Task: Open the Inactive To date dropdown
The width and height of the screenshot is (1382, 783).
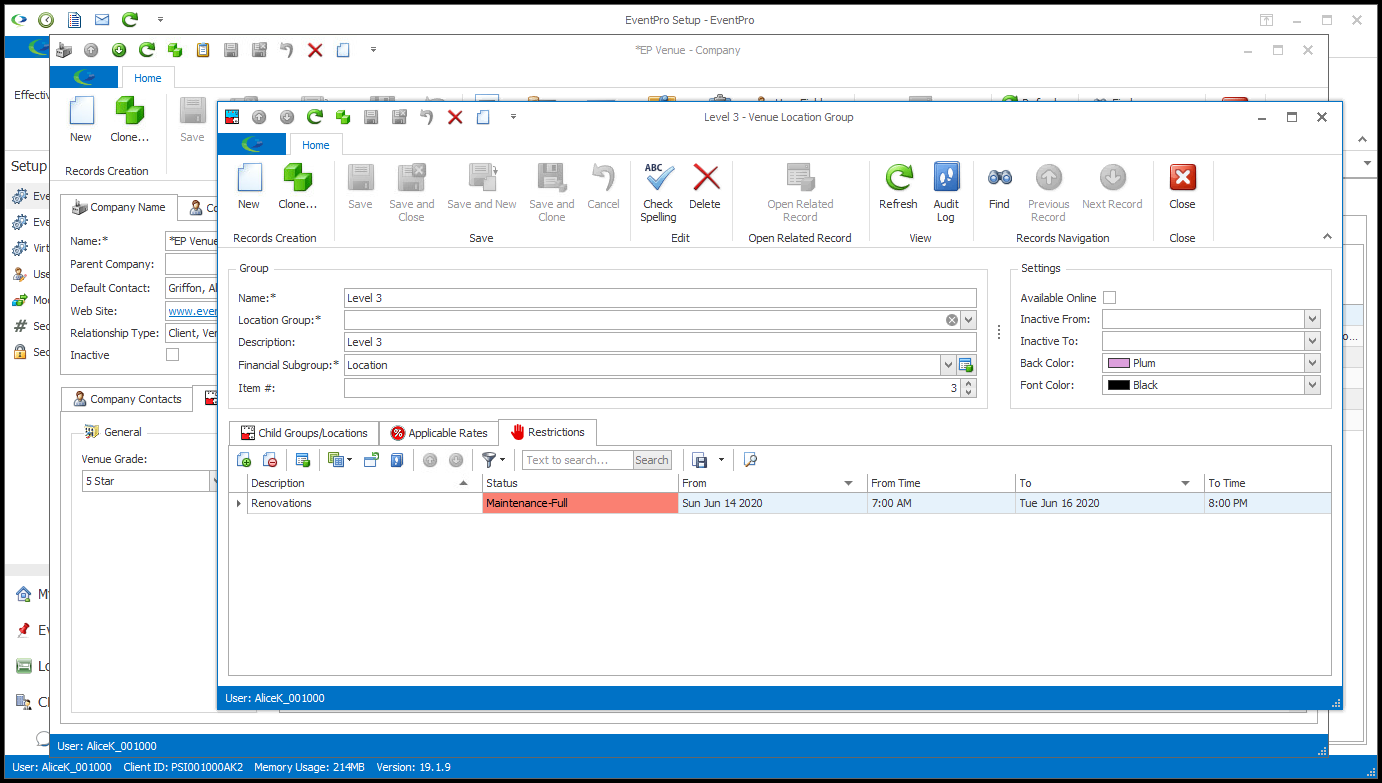Action: 1312,341
